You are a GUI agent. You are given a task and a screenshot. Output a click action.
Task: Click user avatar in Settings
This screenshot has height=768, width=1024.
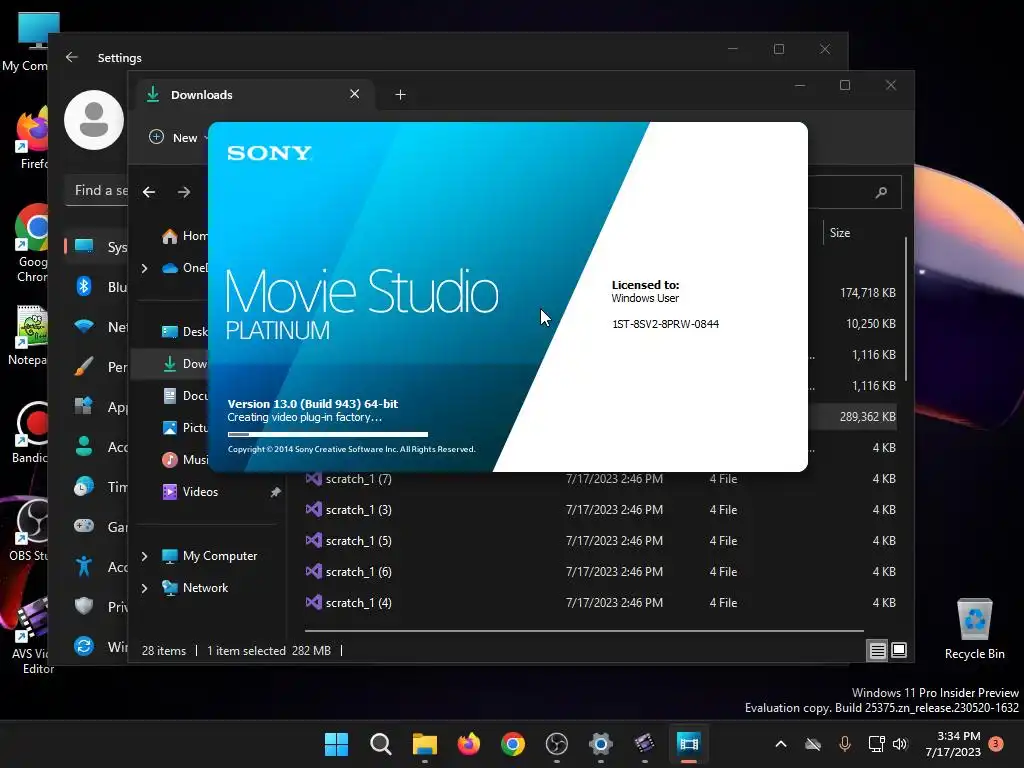(x=94, y=120)
